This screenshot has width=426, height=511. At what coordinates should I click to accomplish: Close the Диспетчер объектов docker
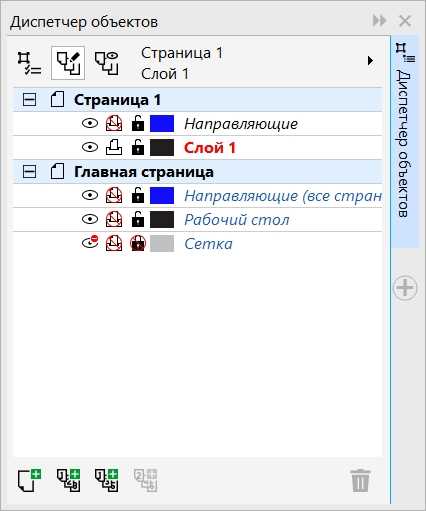(405, 21)
